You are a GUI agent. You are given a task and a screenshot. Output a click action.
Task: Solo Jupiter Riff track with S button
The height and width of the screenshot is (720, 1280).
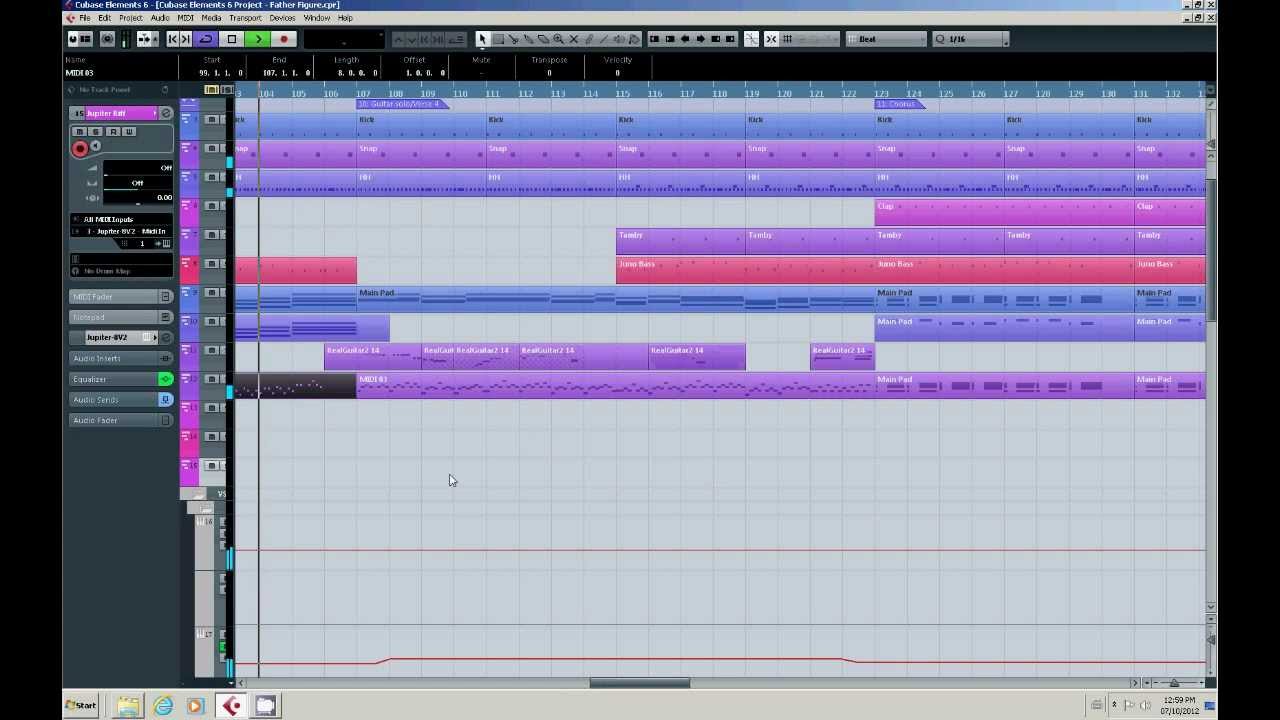point(96,132)
